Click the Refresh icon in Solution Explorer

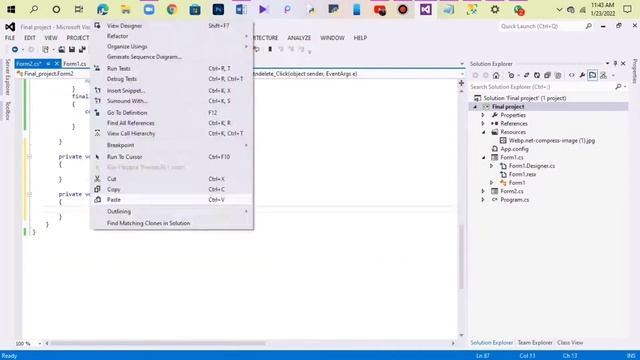click(x=537, y=75)
